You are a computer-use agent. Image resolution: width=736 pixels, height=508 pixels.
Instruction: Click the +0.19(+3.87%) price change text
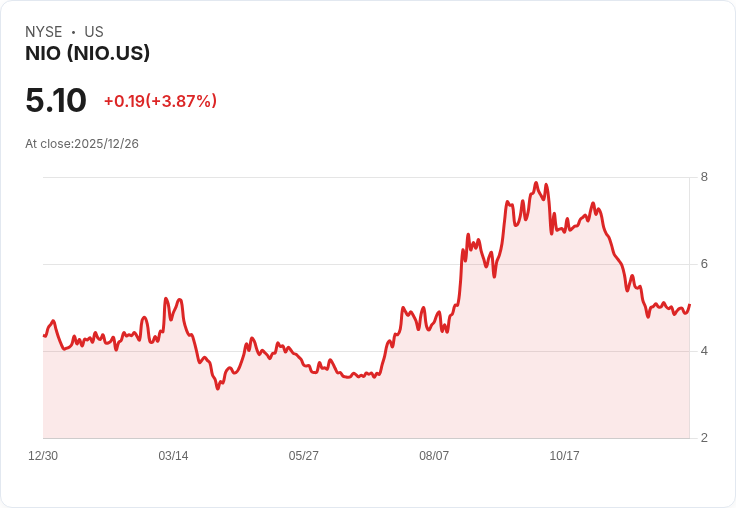[160, 101]
